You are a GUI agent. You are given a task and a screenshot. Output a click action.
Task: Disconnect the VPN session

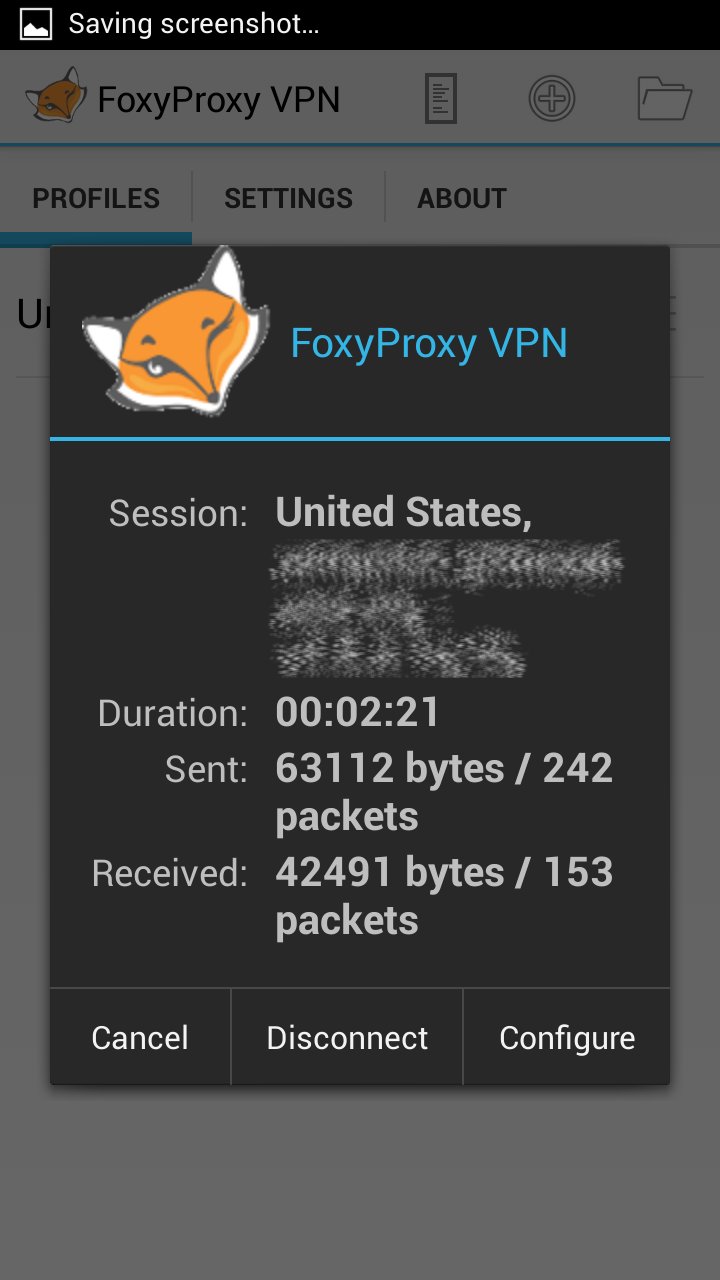click(x=347, y=1038)
